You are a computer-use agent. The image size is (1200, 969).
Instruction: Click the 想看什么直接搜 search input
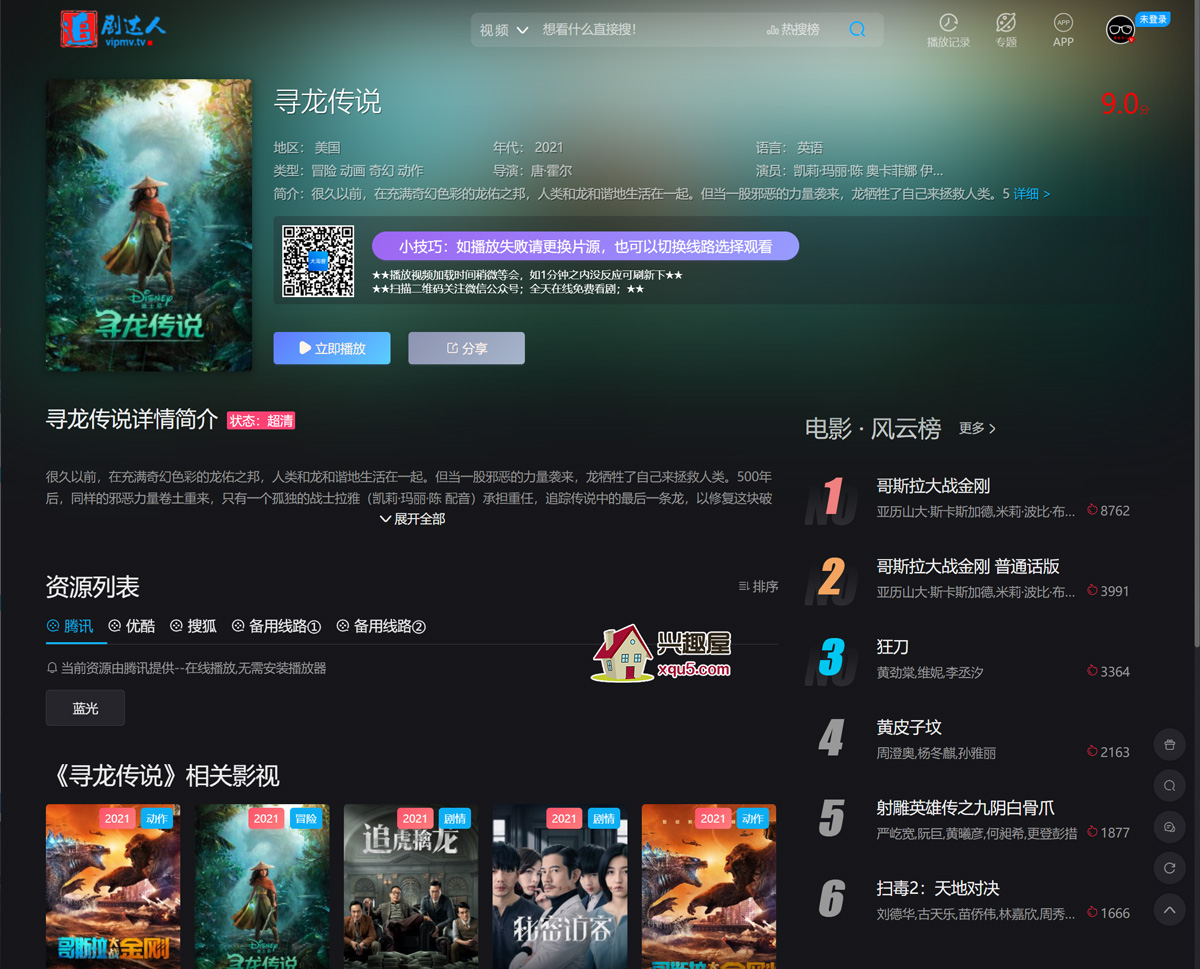pyautogui.click(x=645, y=30)
